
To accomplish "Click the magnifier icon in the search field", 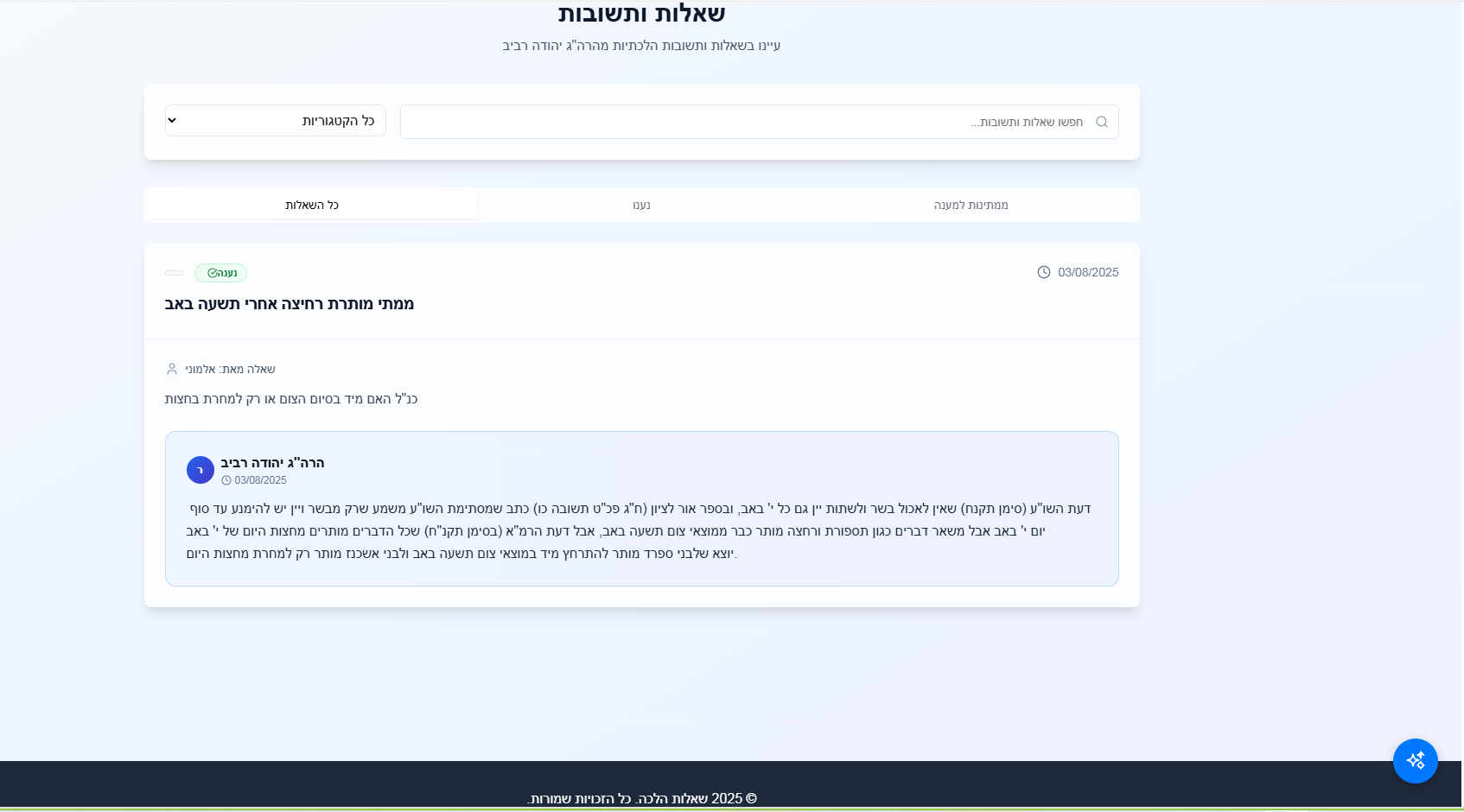I will pos(1101,122).
